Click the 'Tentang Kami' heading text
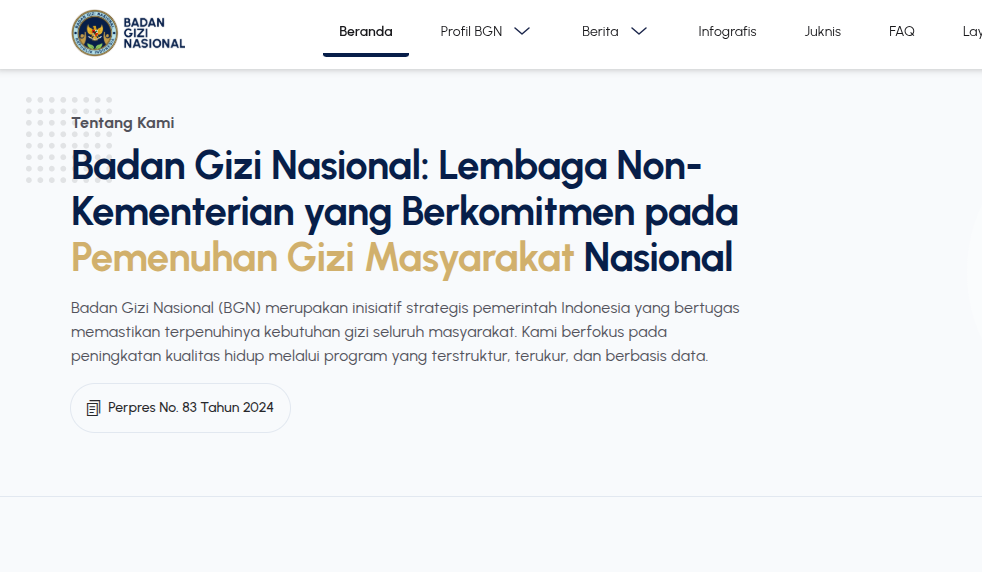Image resolution: width=982 pixels, height=572 pixels. click(x=123, y=123)
